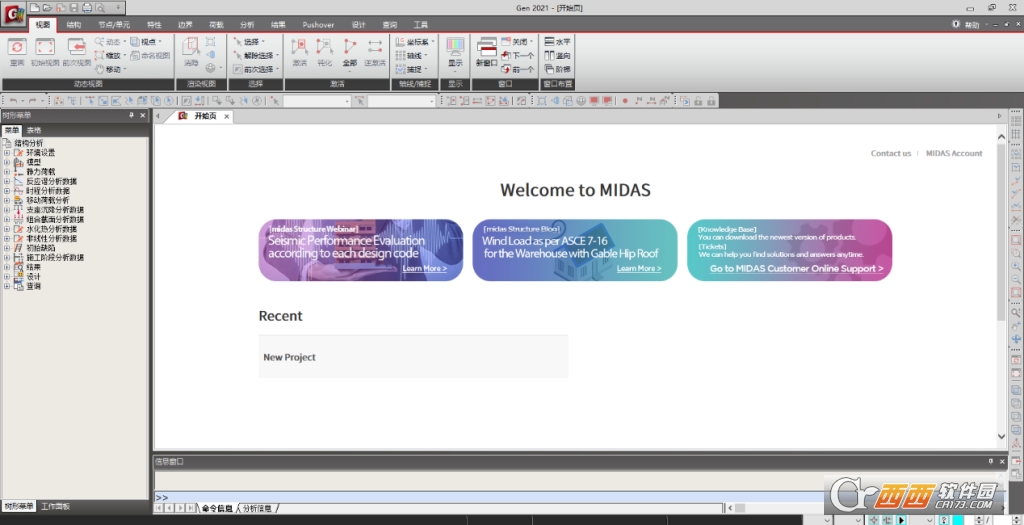Switch to the 工作面板 tab
The width and height of the screenshot is (1024, 525).
56,506
